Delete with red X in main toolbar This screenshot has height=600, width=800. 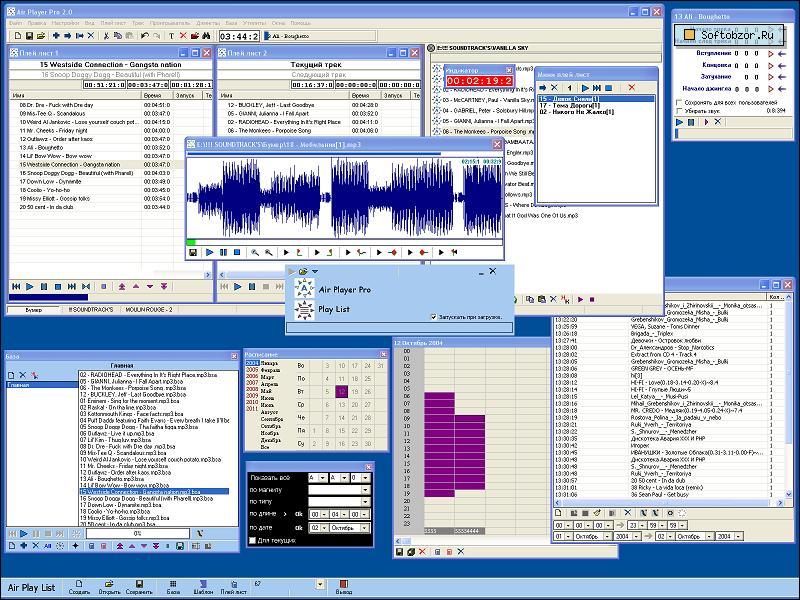183,36
